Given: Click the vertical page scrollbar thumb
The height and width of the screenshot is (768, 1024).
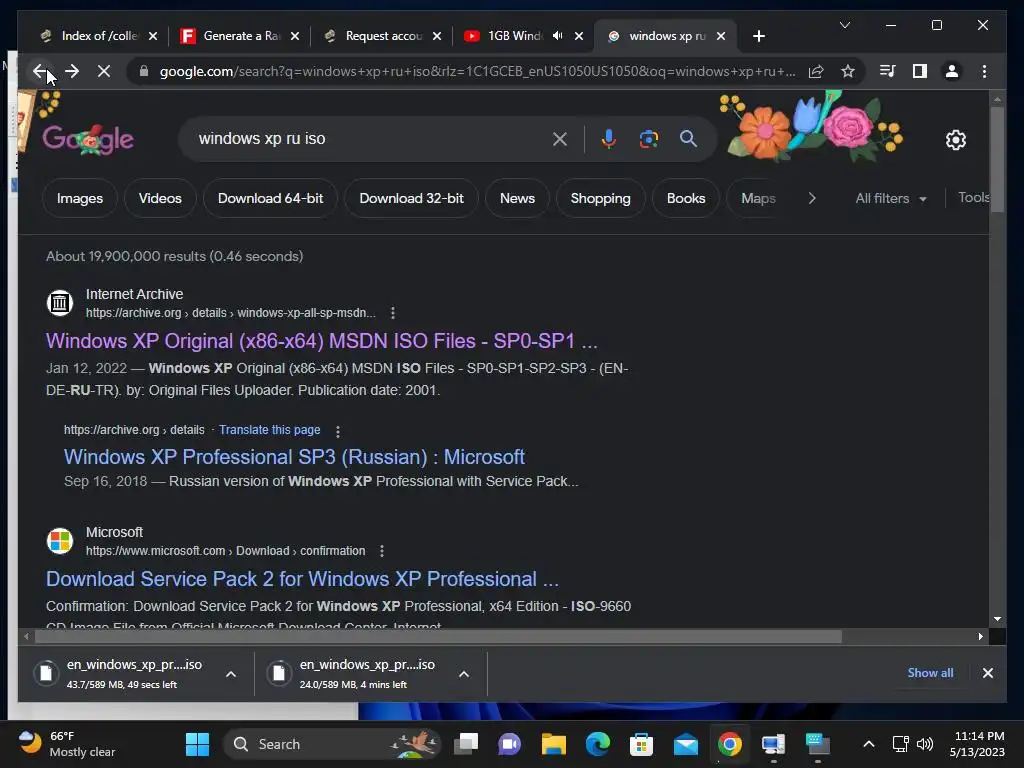Looking at the screenshot, I should 997,159.
